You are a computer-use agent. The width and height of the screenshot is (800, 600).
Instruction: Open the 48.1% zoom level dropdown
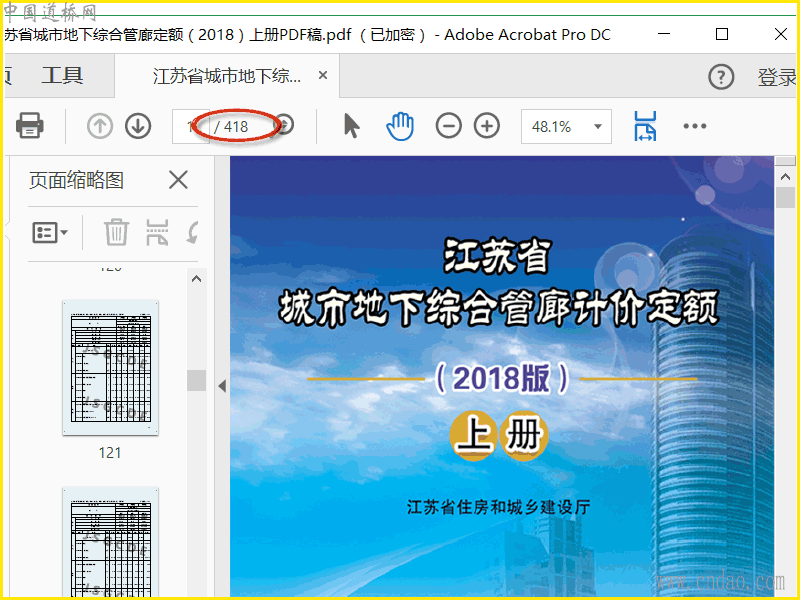click(x=566, y=126)
